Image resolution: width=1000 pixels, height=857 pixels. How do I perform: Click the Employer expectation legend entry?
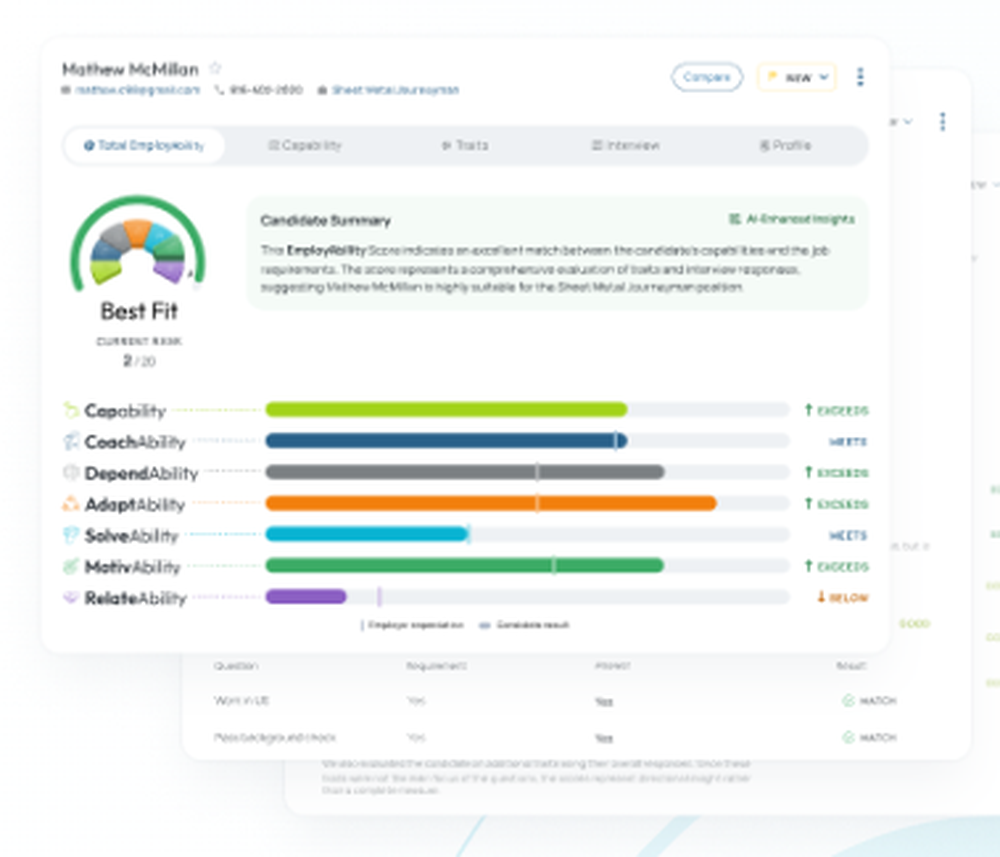click(413, 625)
